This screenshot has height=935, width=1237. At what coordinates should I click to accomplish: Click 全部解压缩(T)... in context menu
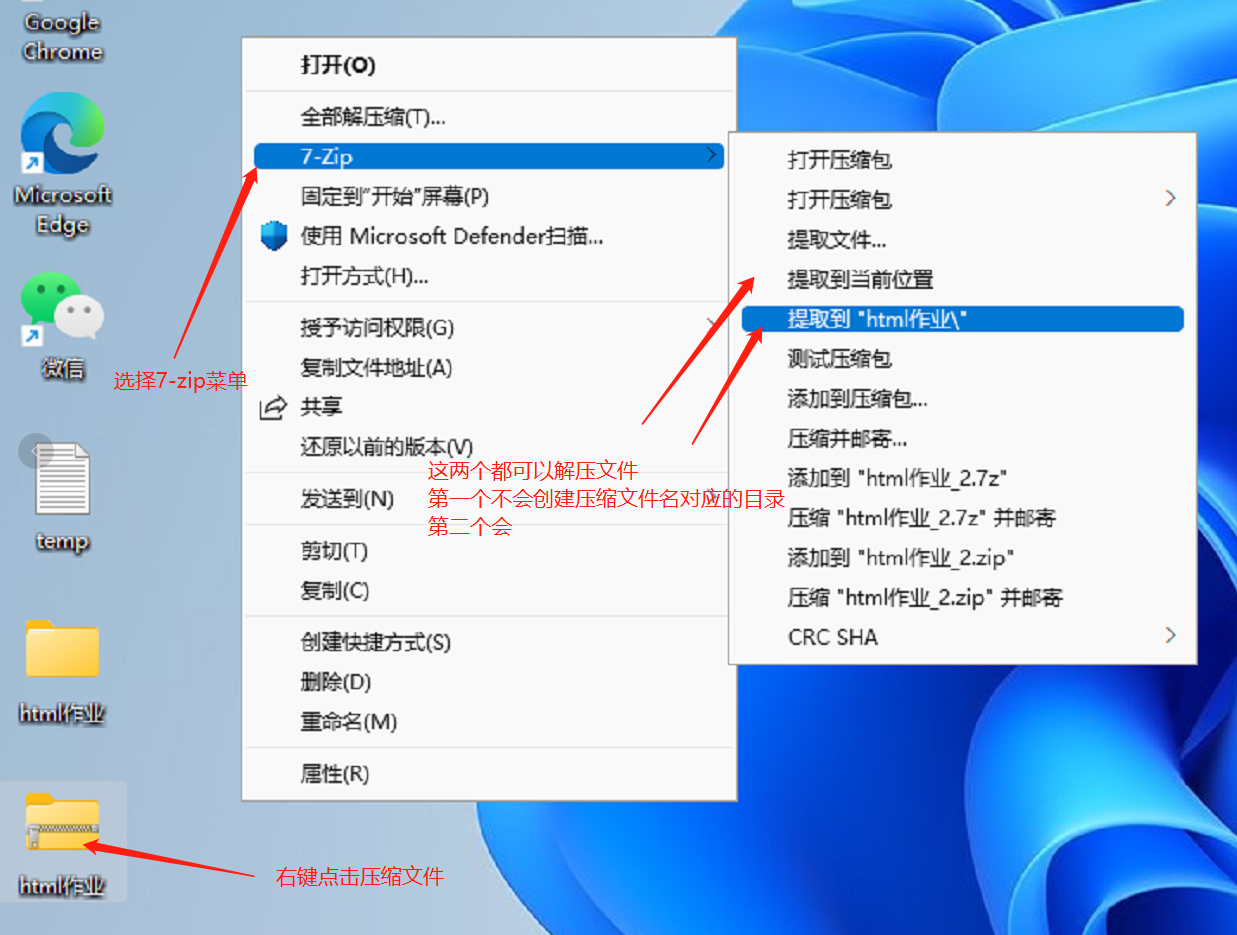(x=373, y=117)
